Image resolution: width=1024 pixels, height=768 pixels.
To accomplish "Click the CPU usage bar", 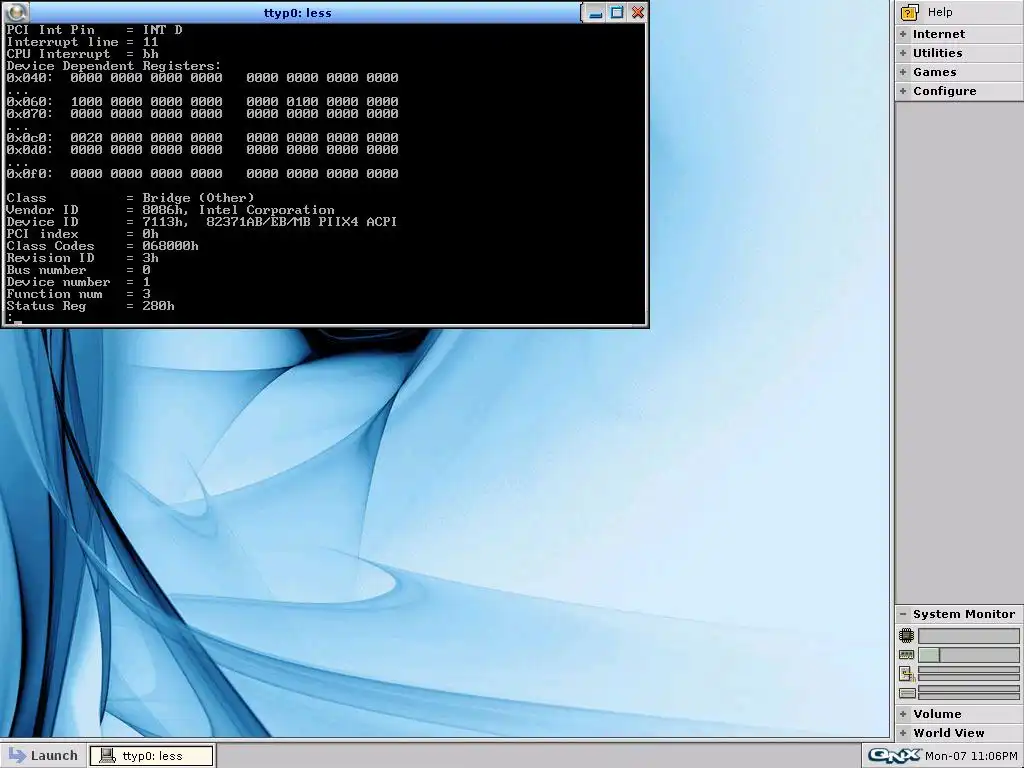I will point(968,635).
